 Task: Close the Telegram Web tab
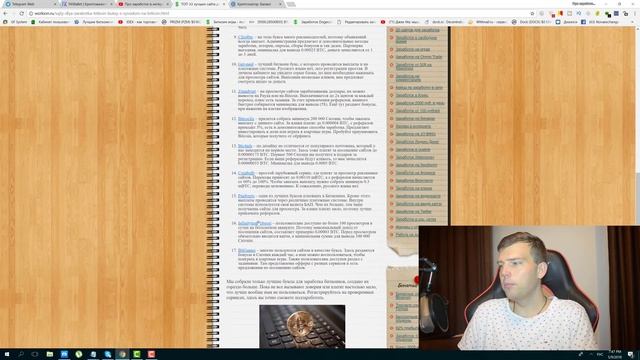(x=55, y=4)
